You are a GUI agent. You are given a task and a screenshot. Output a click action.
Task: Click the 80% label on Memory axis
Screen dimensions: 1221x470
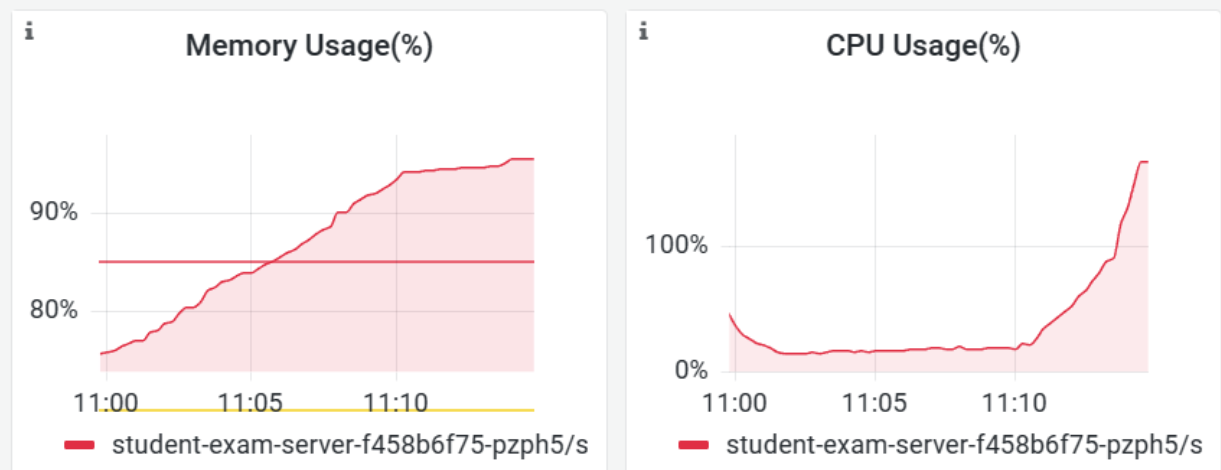pyautogui.click(x=53, y=311)
